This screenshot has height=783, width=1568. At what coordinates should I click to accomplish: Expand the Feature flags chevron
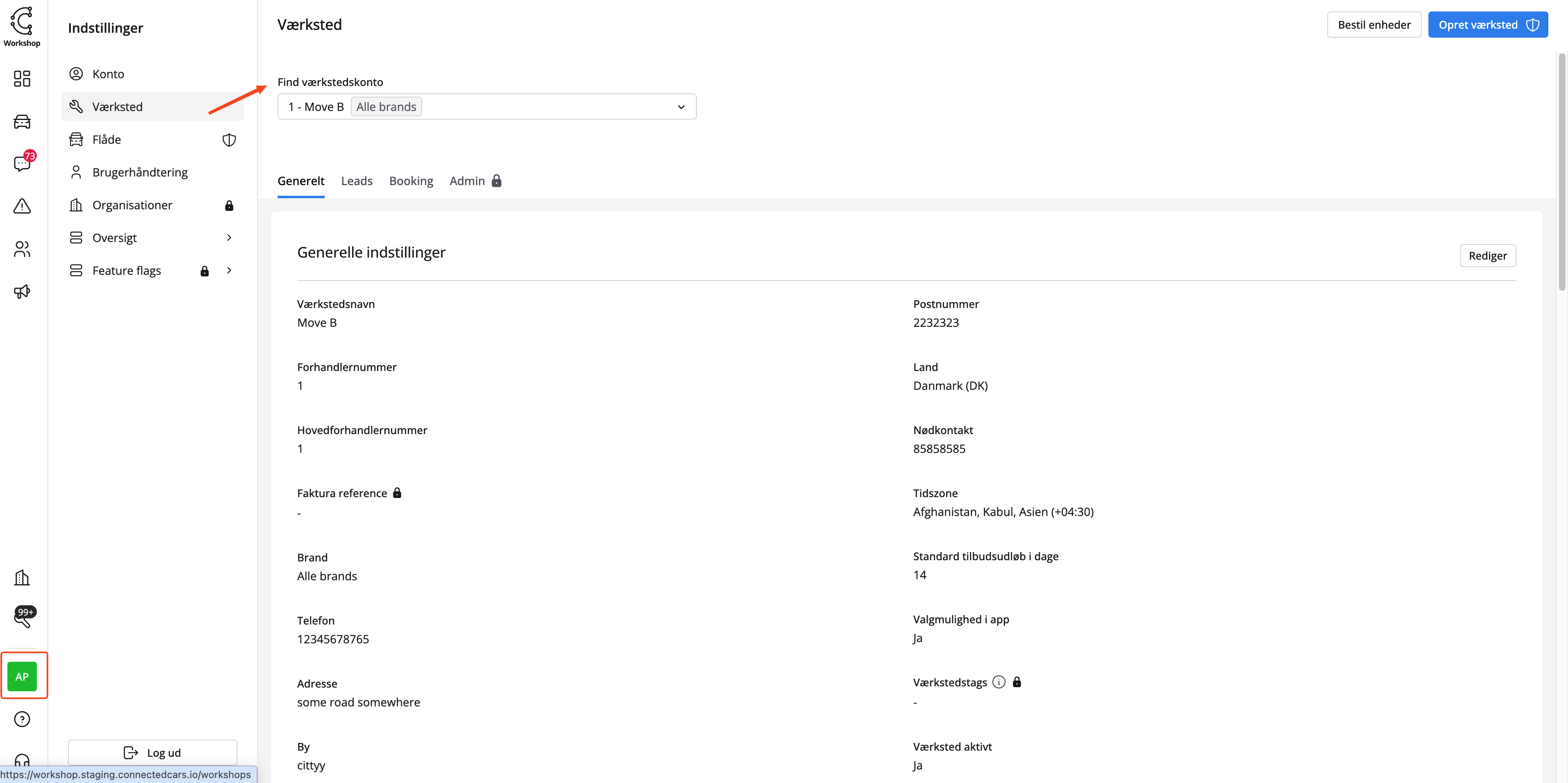click(x=229, y=270)
